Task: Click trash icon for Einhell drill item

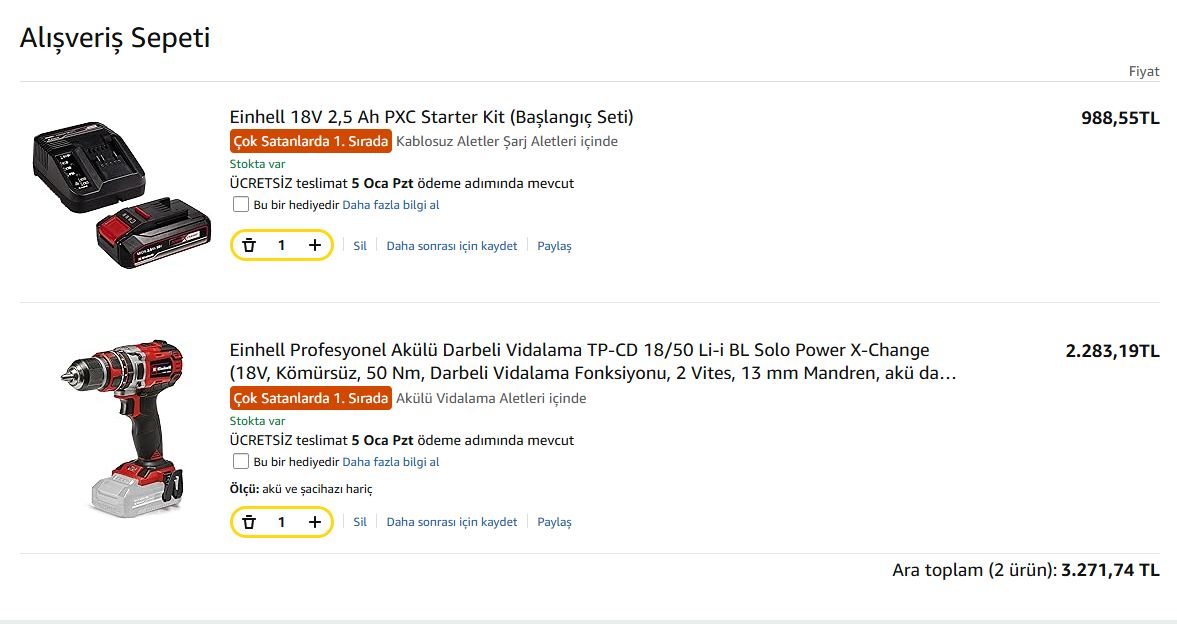Action: tap(249, 522)
